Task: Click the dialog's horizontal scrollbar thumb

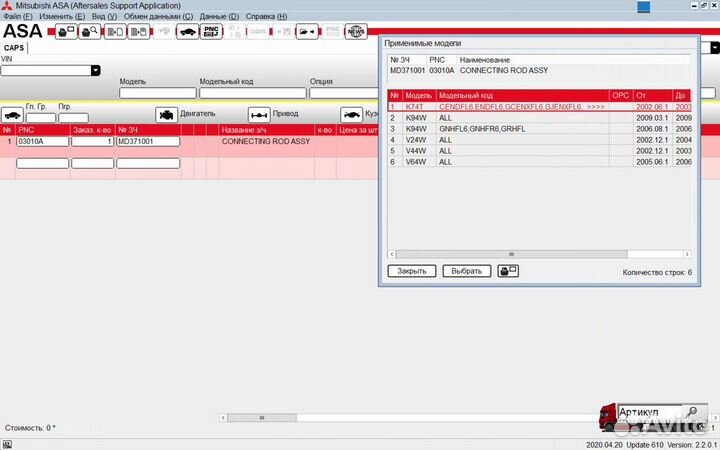Action: tap(511, 254)
